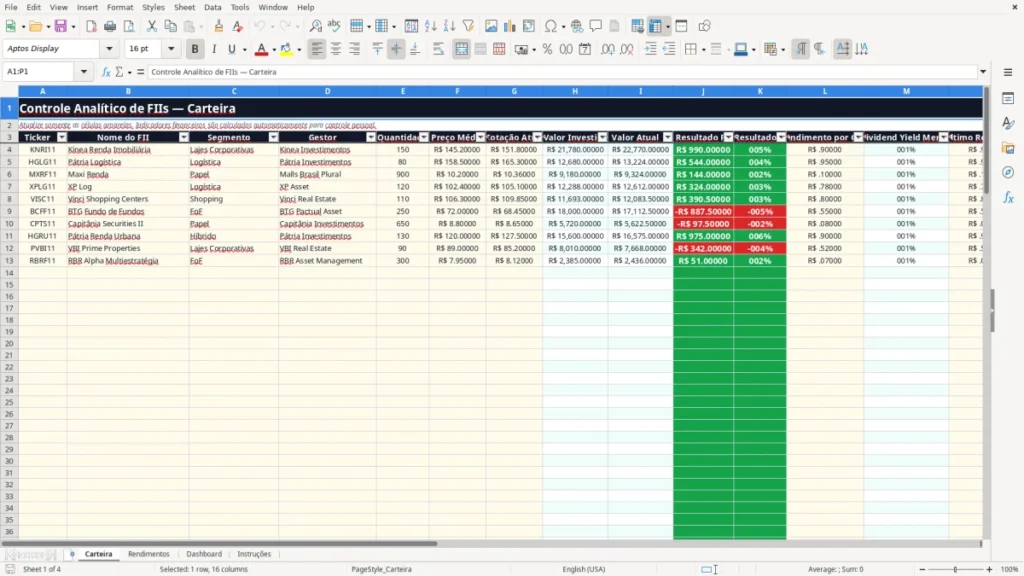The height and width of the screenshot is (576, 1024).
Task: Click the formula input line
Action: [562, 72]
